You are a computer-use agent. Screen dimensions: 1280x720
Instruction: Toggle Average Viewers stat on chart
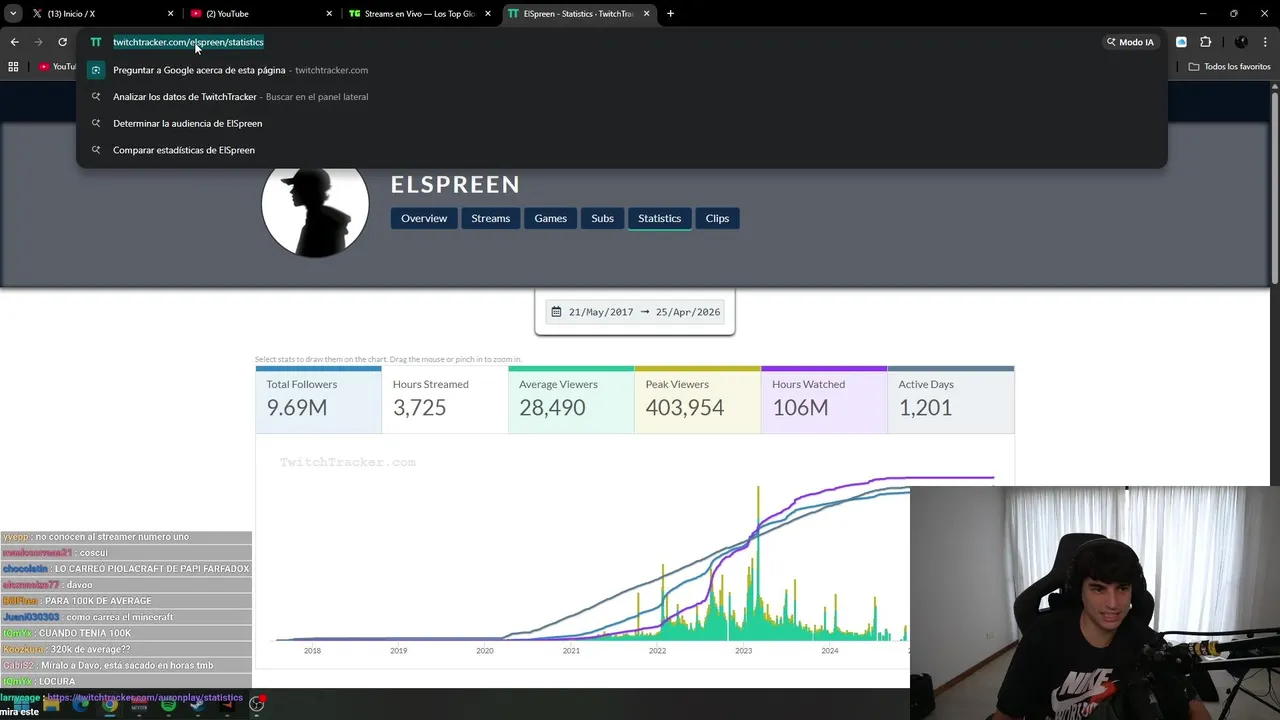tap(571, 399)
